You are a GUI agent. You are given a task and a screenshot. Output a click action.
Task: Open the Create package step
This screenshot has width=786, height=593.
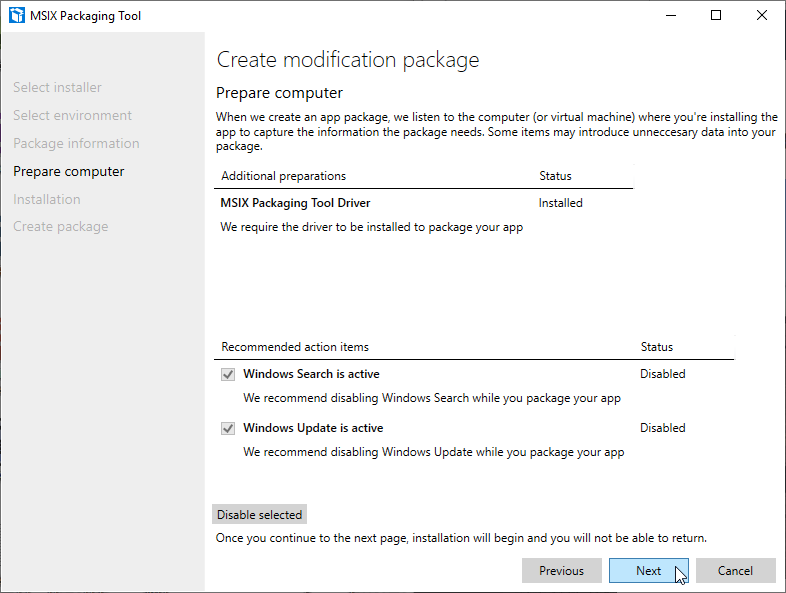point(61,227)
